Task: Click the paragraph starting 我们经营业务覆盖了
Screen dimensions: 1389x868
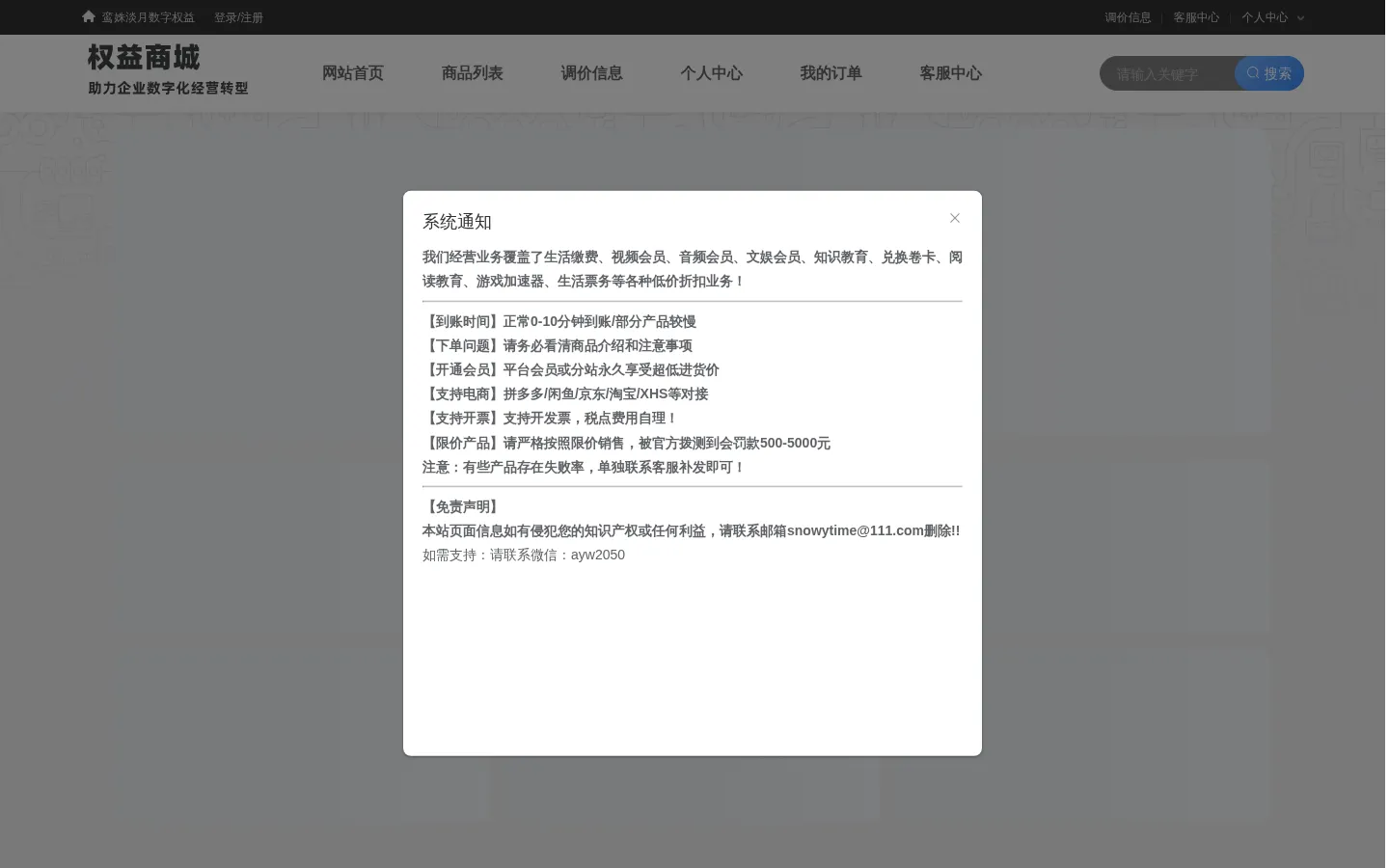Action: point(693,269)
